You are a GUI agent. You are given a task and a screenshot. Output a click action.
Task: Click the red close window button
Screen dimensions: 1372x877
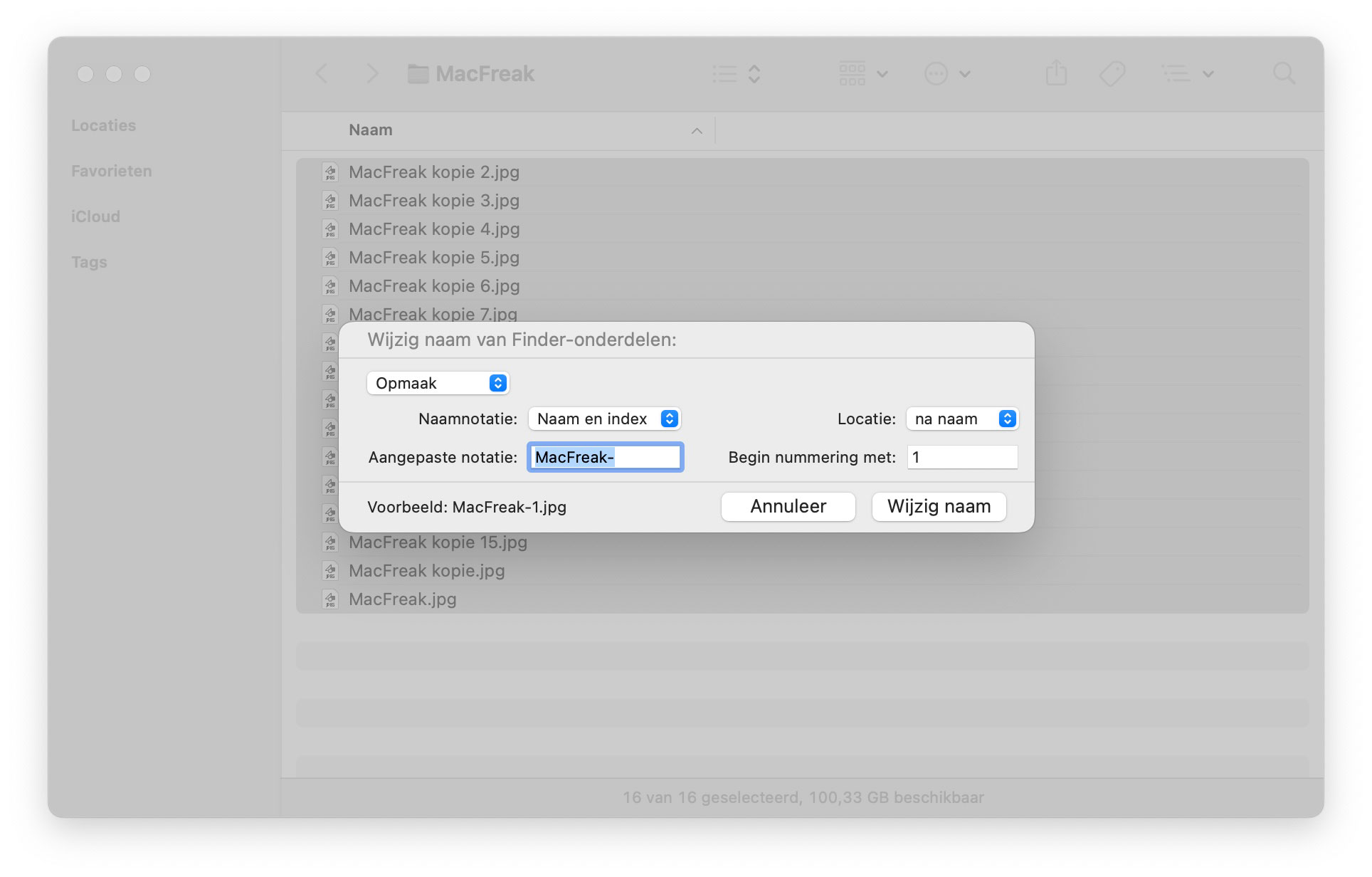[x=85, y=74]
